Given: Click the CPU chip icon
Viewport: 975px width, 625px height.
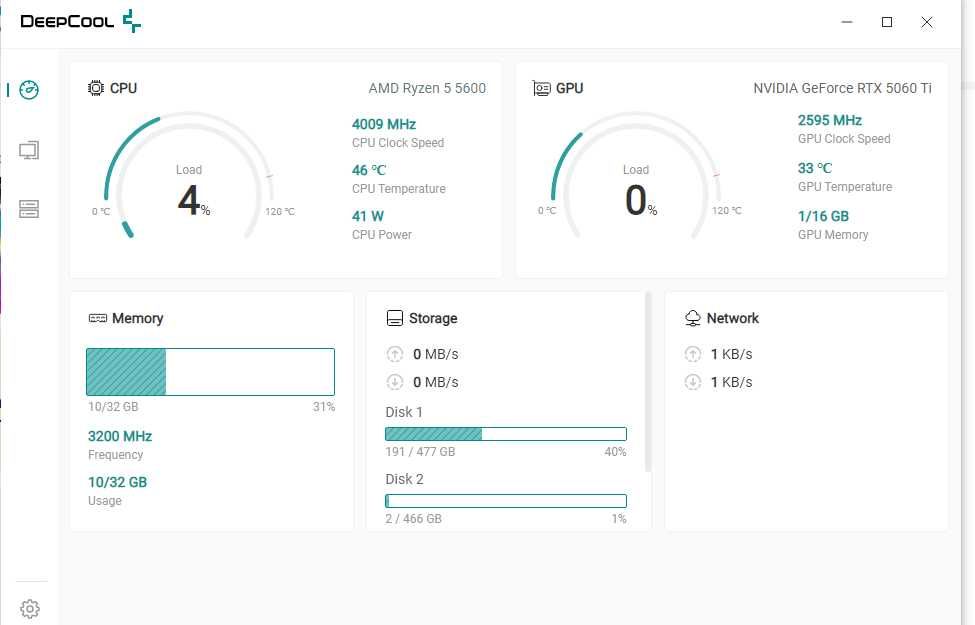Looking at the screenshot, I should pyautogui.click(x=96, y=88).
